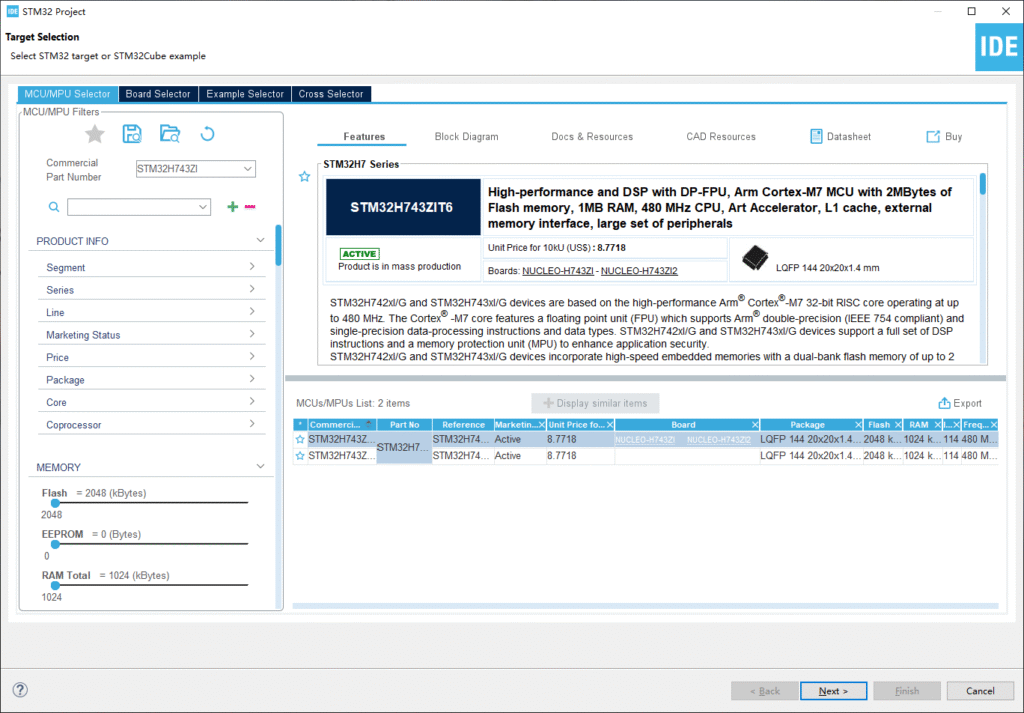Open the Block Diagram tab
1024x713 pixels.
466,136
